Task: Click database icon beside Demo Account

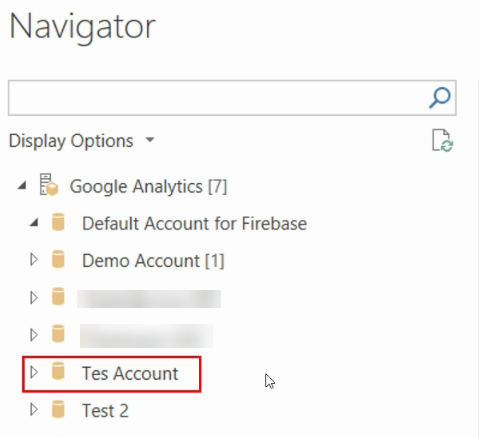Action: [x=58, y=259]
